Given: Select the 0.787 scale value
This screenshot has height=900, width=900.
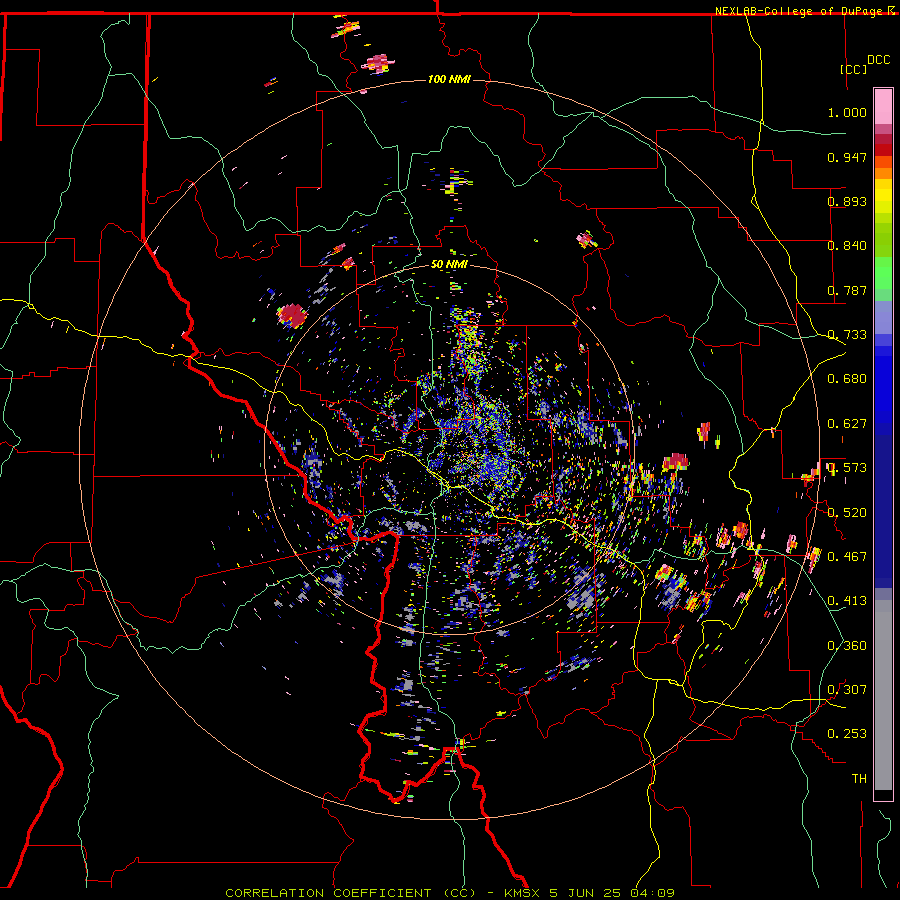Looking at the screenshot, I should pyautogui.click(x=847, y=290).
